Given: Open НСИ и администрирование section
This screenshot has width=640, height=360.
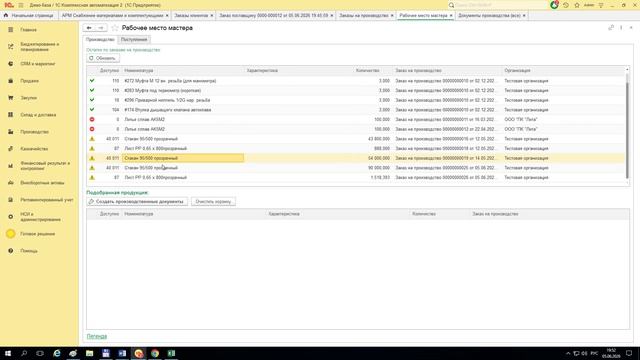Looking at the screenshot, I should [x=40, y=217].
